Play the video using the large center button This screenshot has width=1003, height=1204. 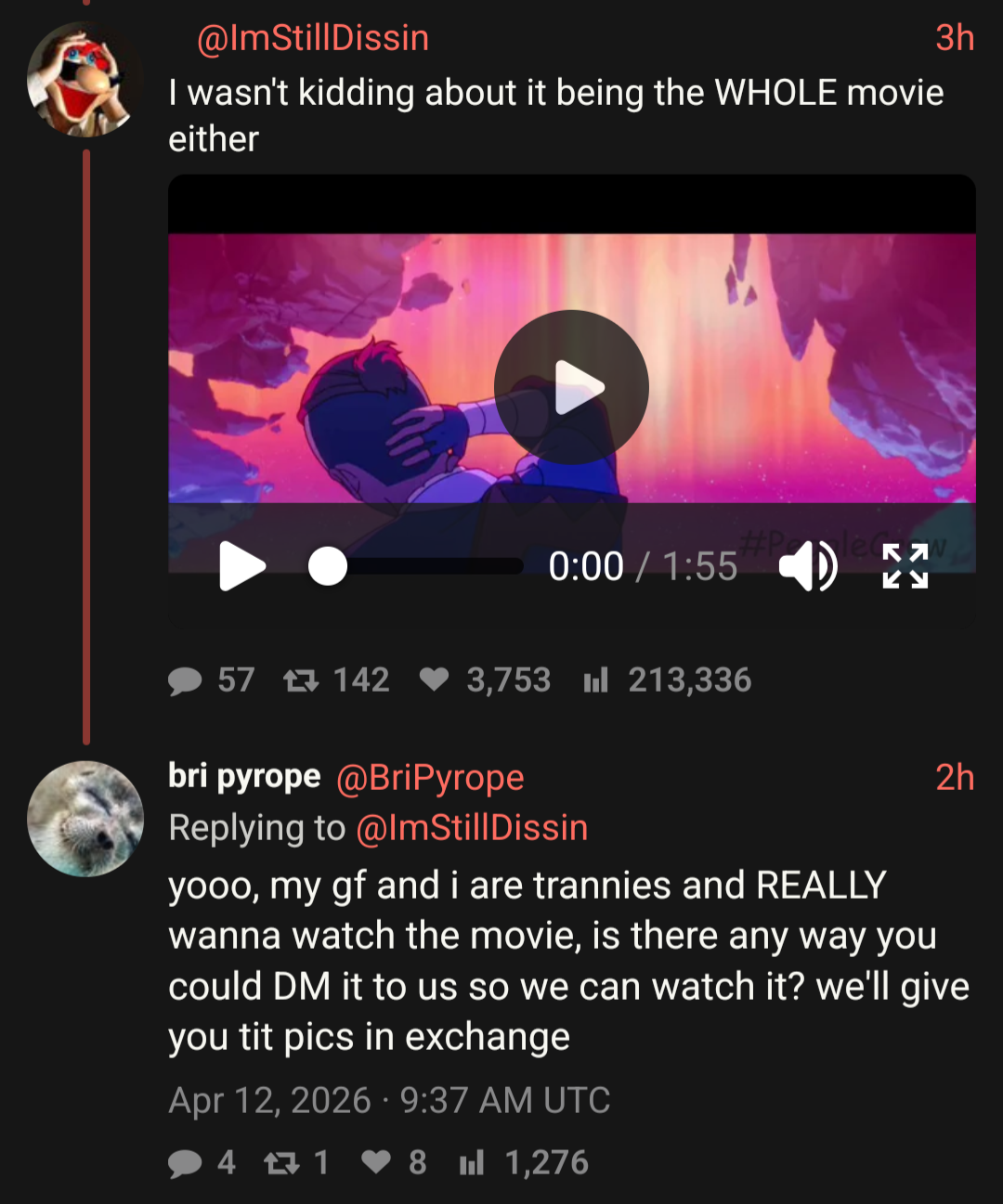[x=571, y=387]
